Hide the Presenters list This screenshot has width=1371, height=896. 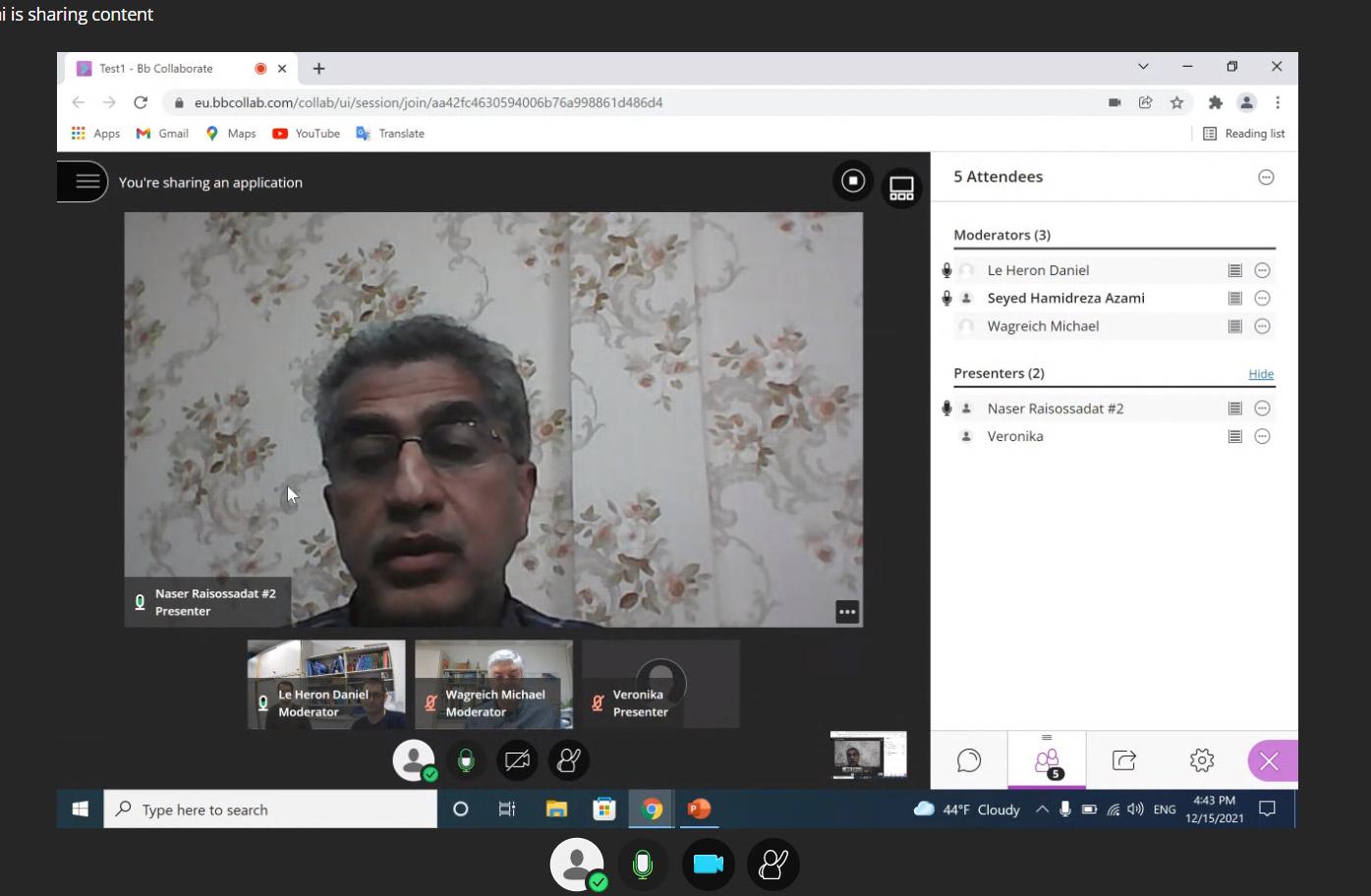point(1260,374)
